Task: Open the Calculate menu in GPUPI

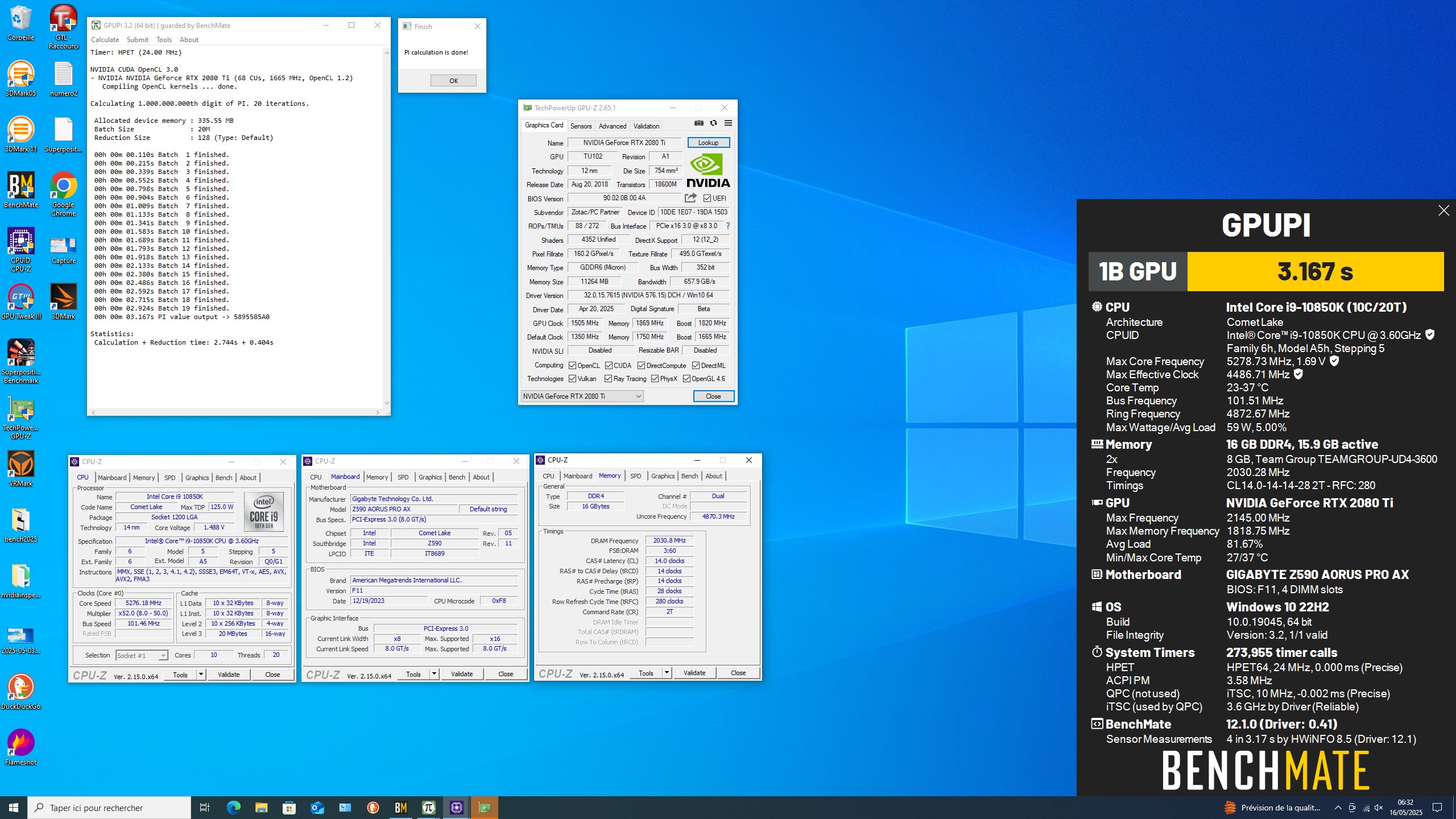Action: click(x=105, y=40)
